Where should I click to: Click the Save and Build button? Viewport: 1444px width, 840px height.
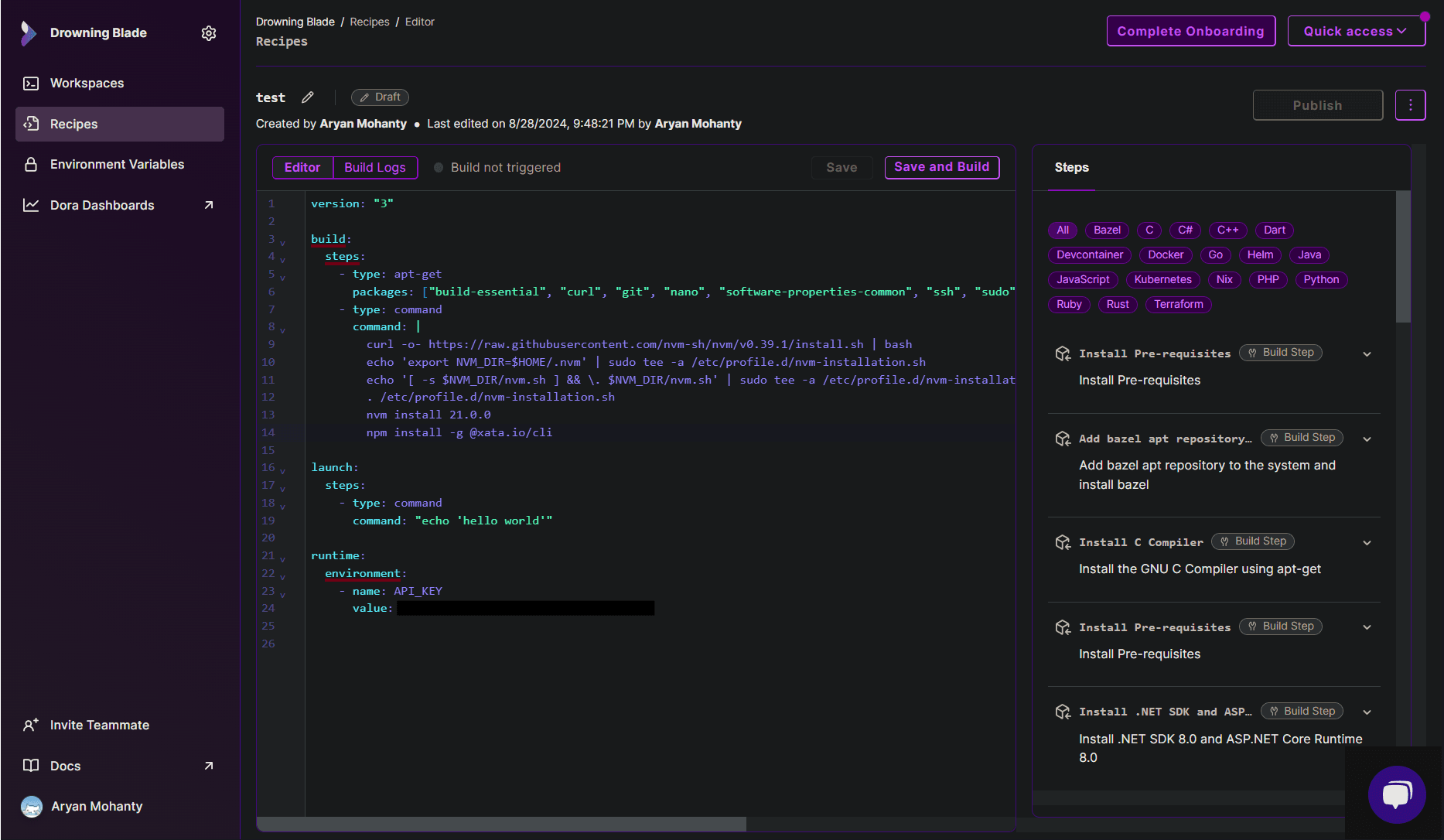click(x=941, y=167)
